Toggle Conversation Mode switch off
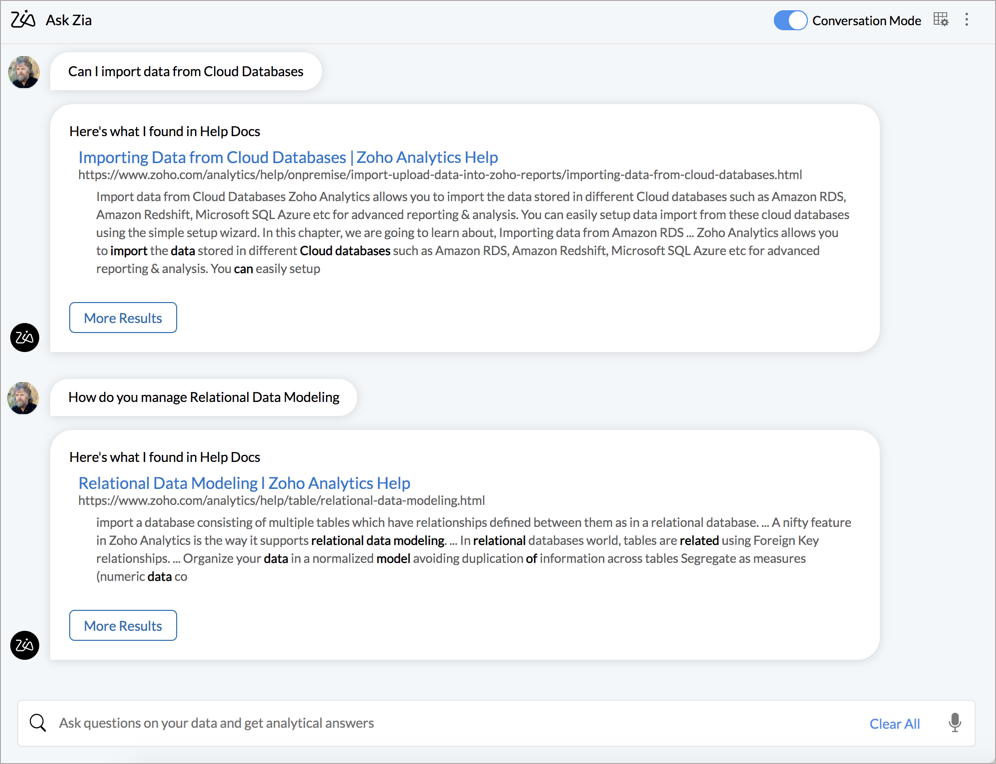Screen dimensions: 996x764 click(790, 20)
